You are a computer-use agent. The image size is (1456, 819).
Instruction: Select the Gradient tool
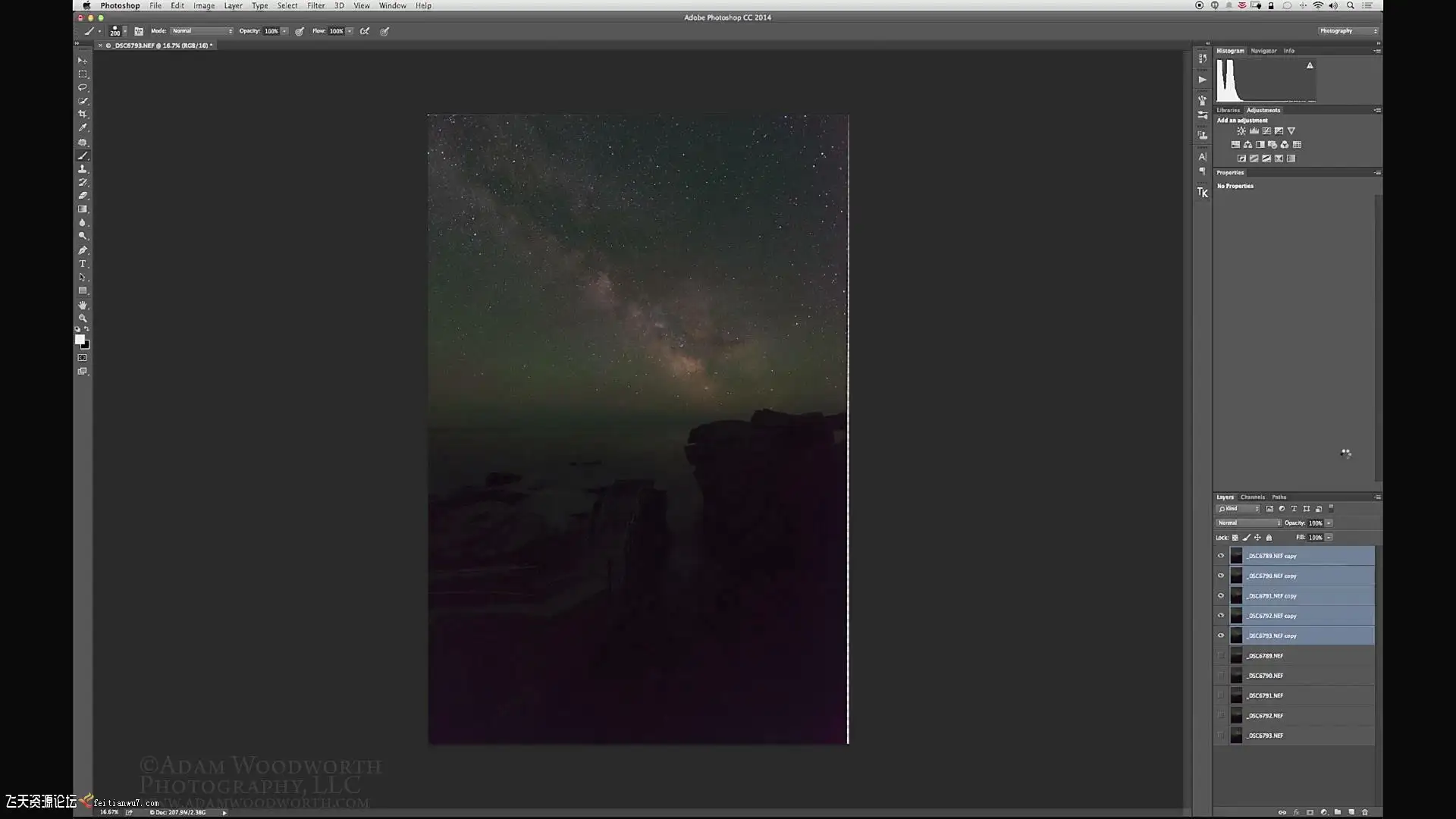(x=83, y=209)
